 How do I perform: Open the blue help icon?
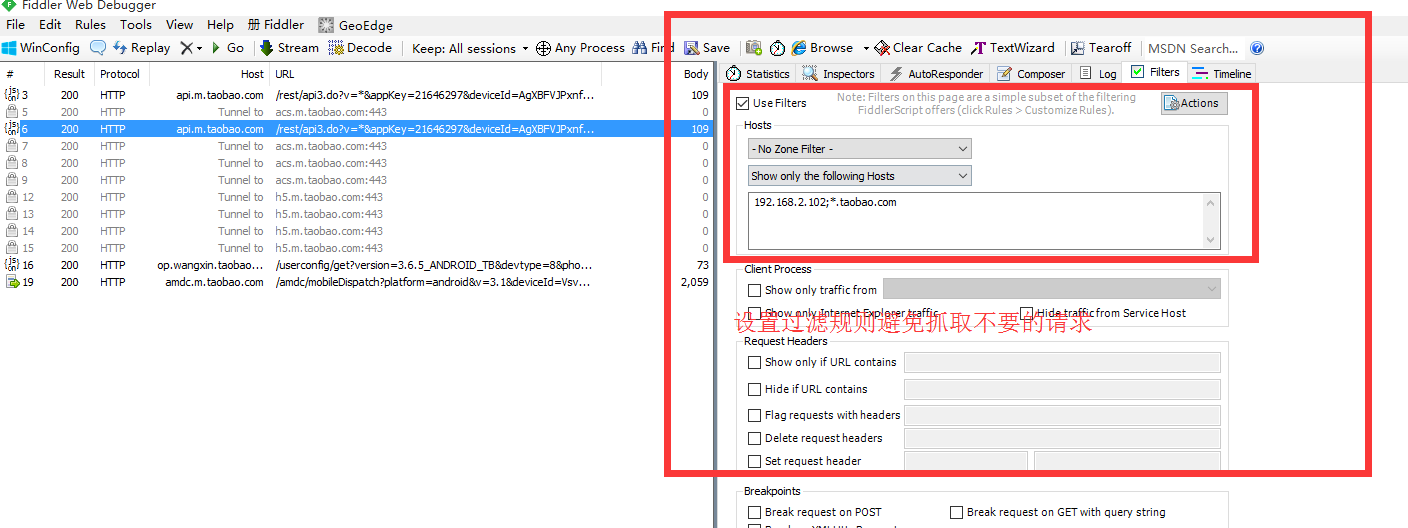[x=1257, y=48]
